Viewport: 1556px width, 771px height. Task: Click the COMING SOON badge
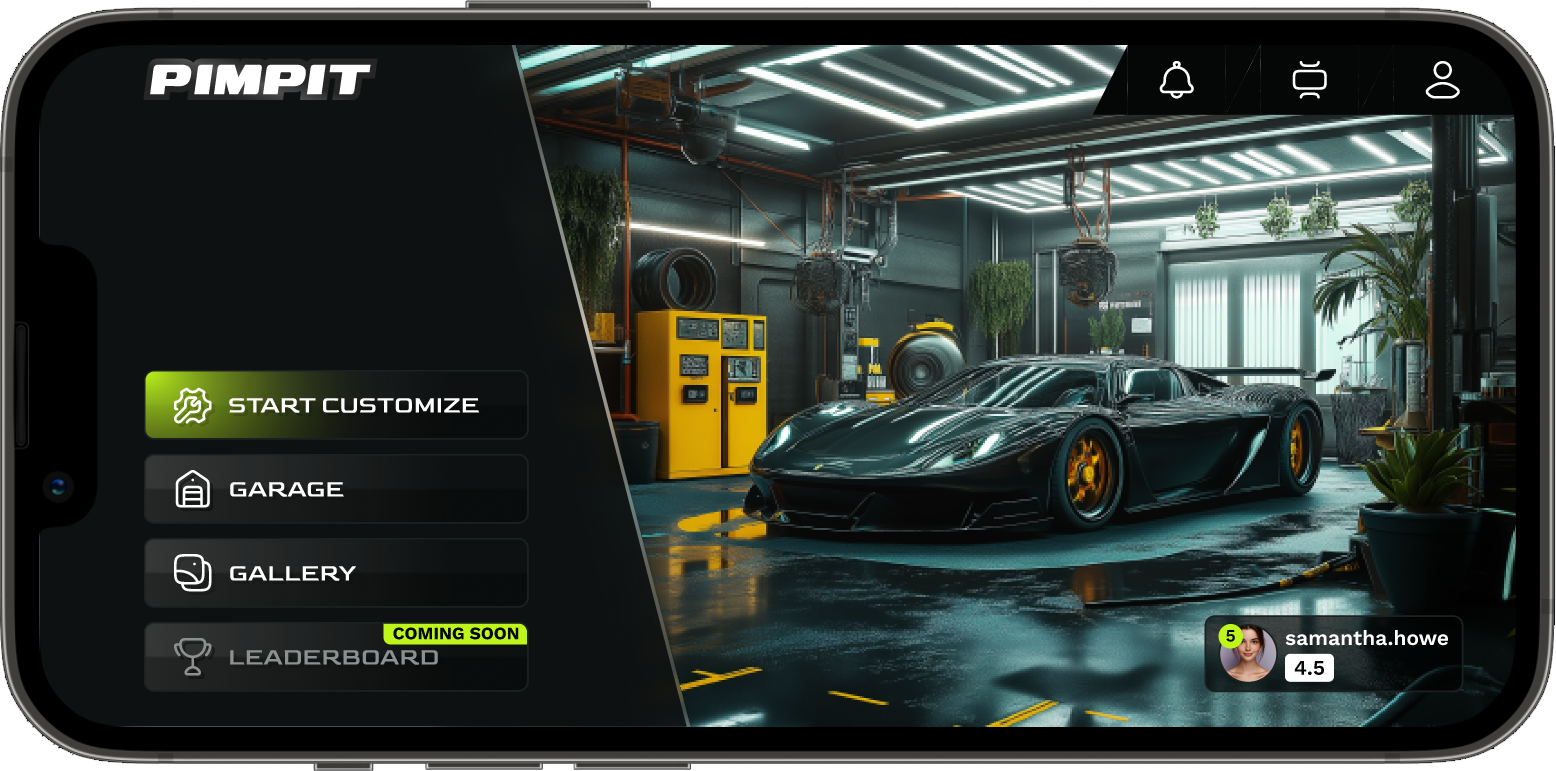tap(455, 634)
